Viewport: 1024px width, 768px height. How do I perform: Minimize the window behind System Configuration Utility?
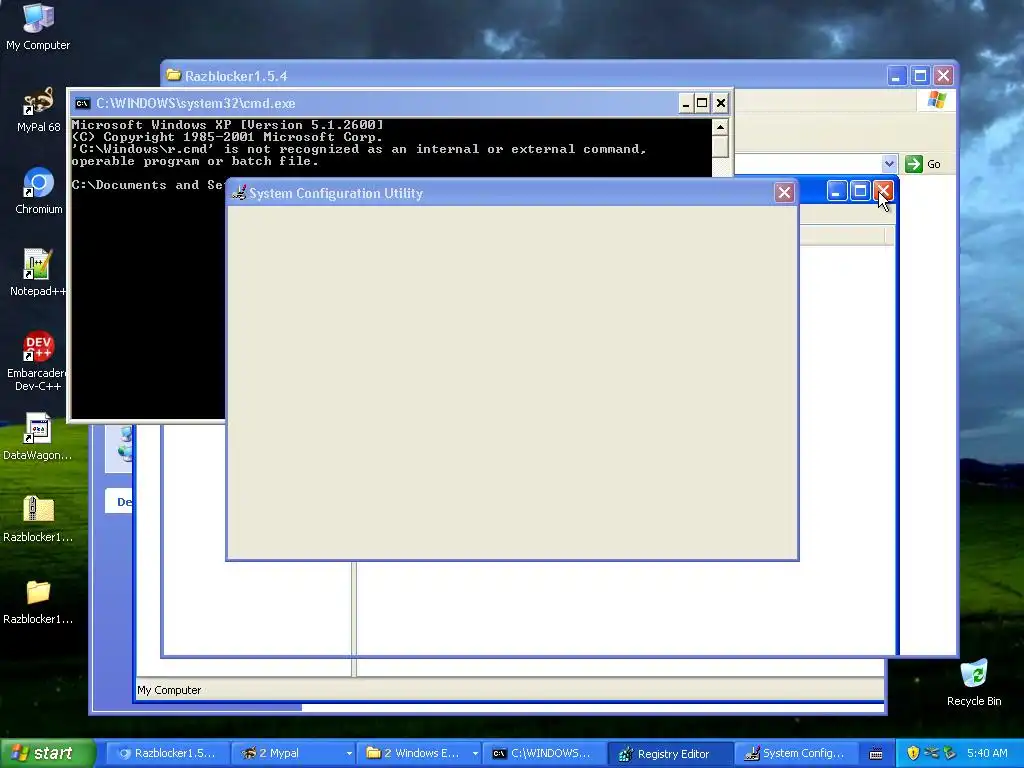(x=837, y=191)
